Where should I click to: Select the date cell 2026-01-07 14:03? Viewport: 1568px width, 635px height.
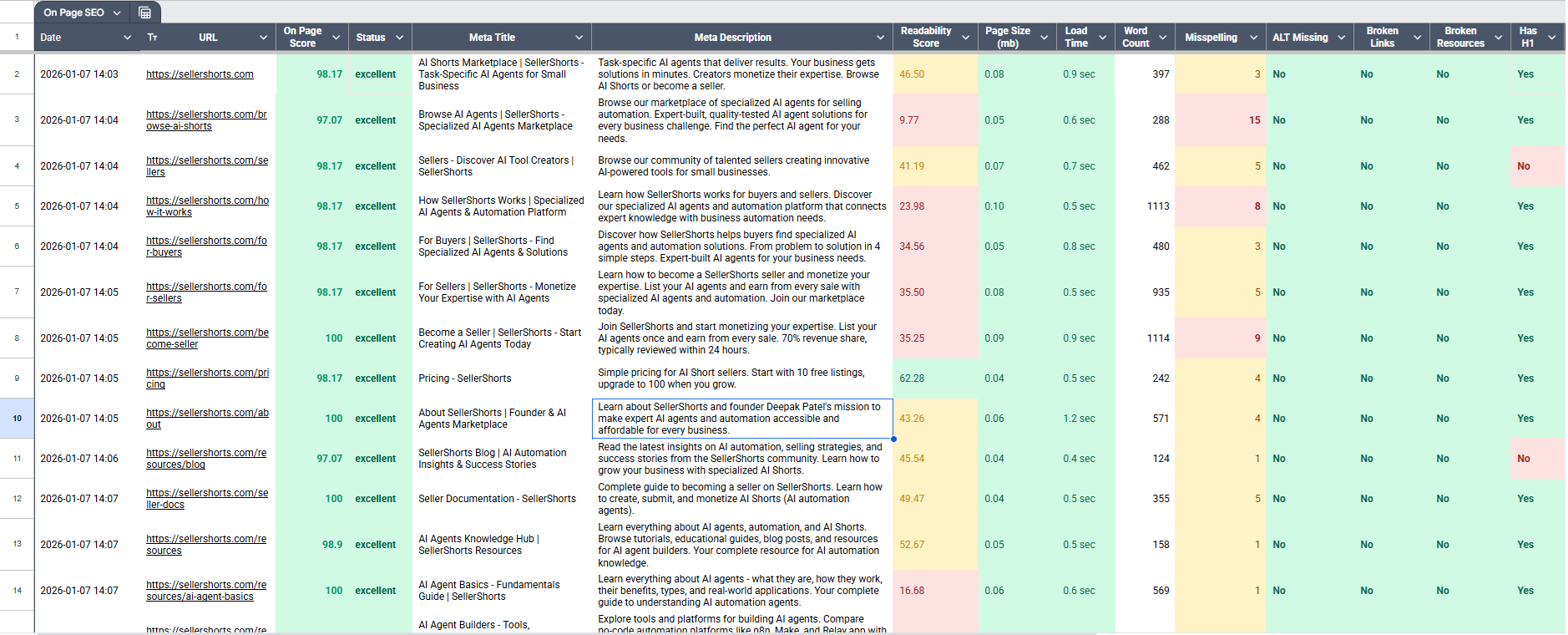tap(87, 74)
